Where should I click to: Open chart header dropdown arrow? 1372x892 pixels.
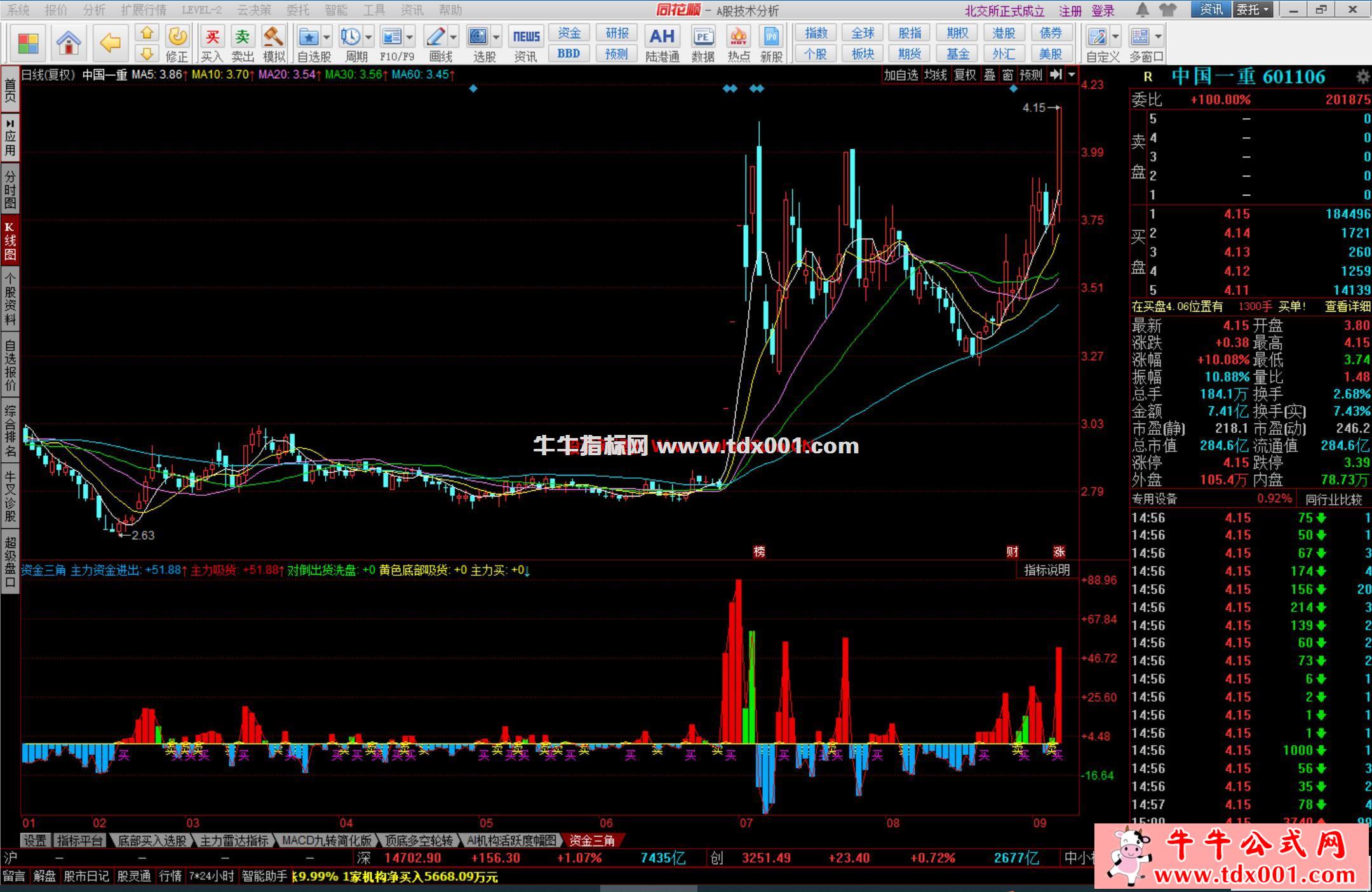tap(1072, 74)
